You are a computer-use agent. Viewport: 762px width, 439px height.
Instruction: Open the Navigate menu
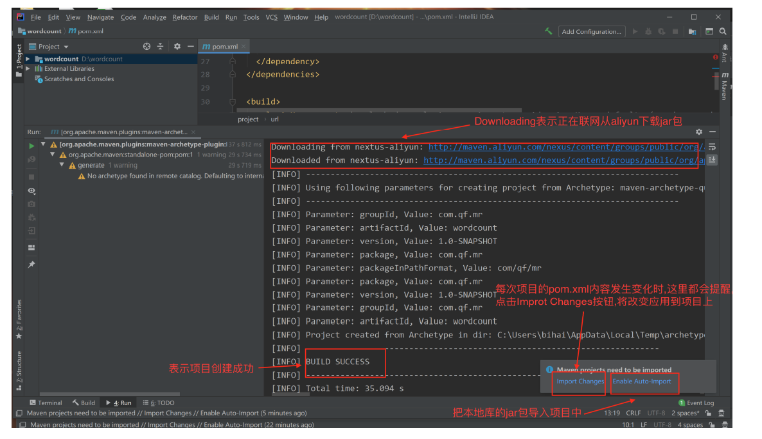point(101,17)
